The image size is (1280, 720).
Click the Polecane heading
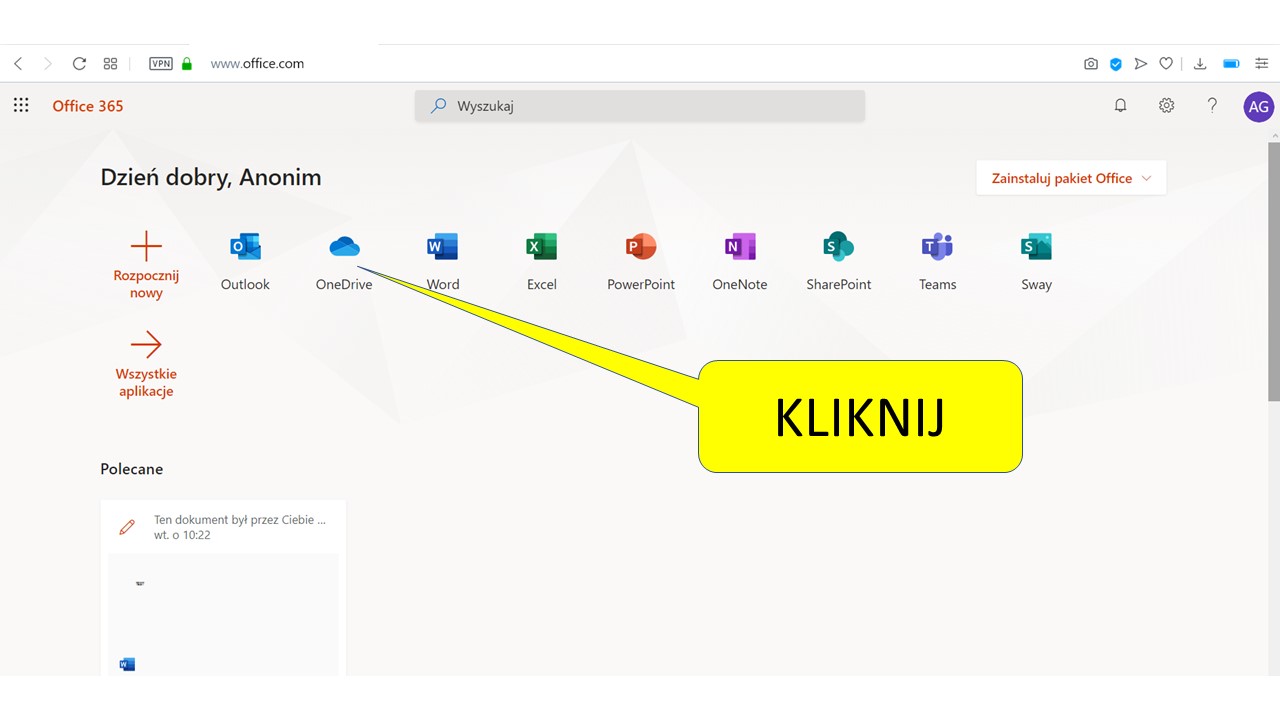(x=131, y=469)
